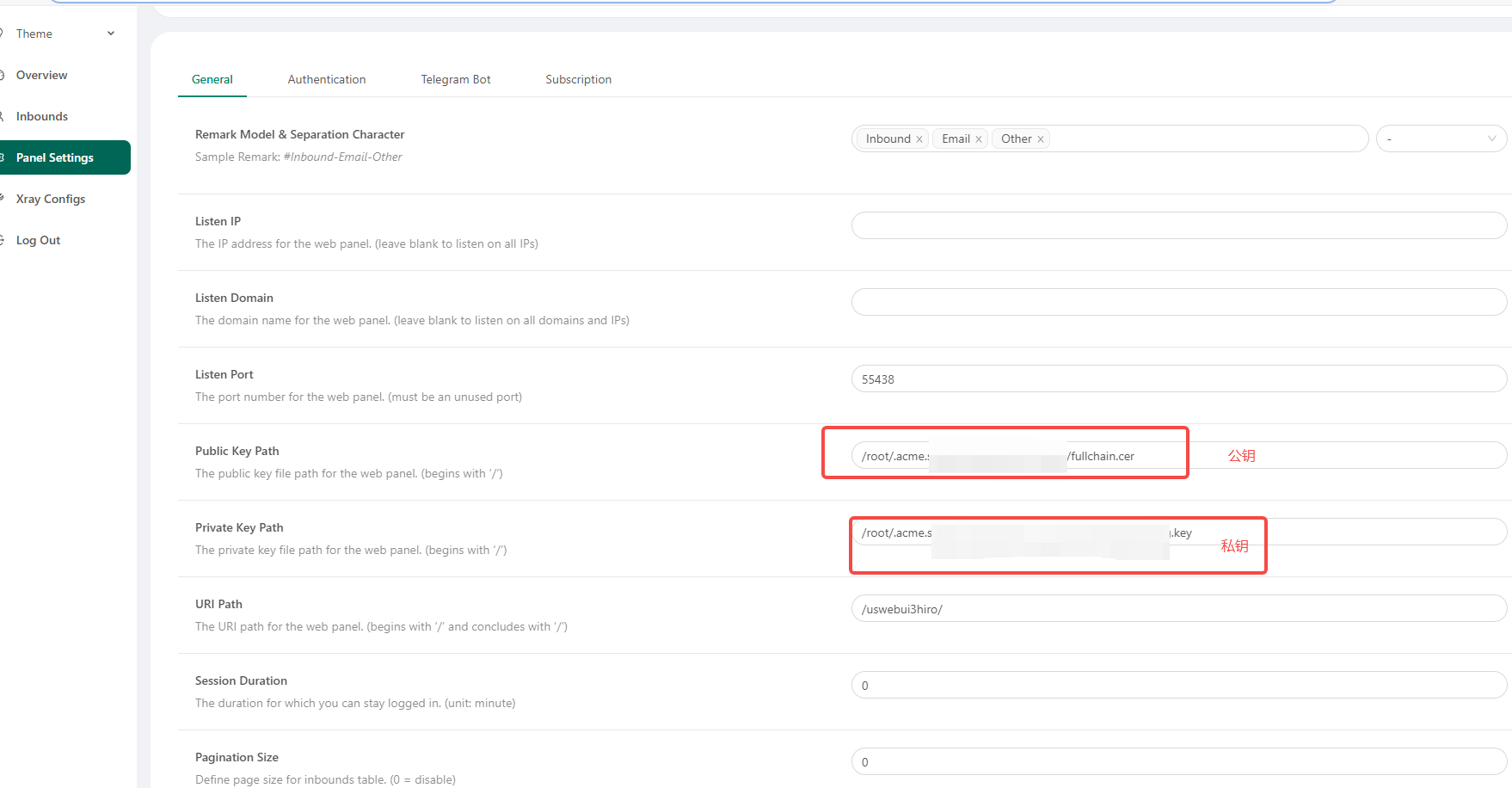Open Xray Configs page
The width and height of the screenshot is (1512, 788).
(x=50, y=199)
